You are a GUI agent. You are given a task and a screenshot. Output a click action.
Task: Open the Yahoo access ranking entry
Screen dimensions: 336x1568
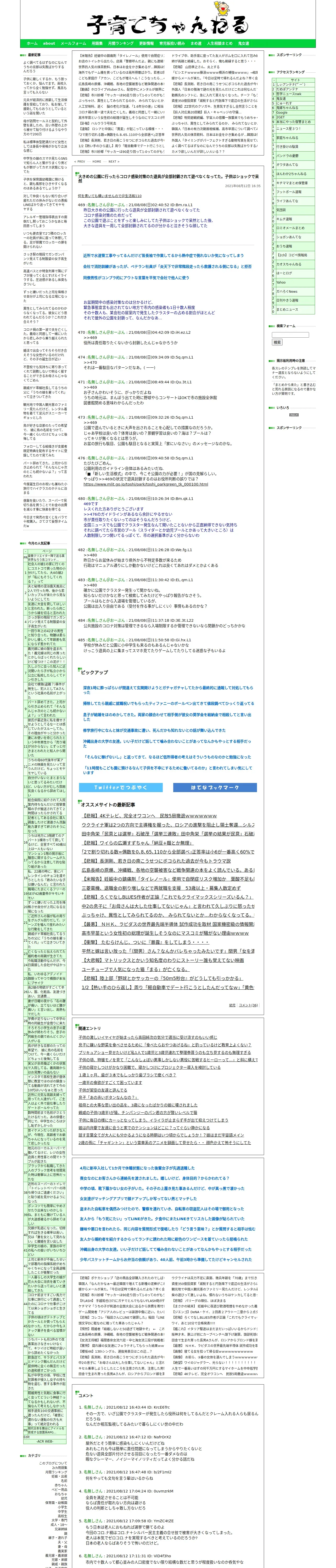[281, 283]
